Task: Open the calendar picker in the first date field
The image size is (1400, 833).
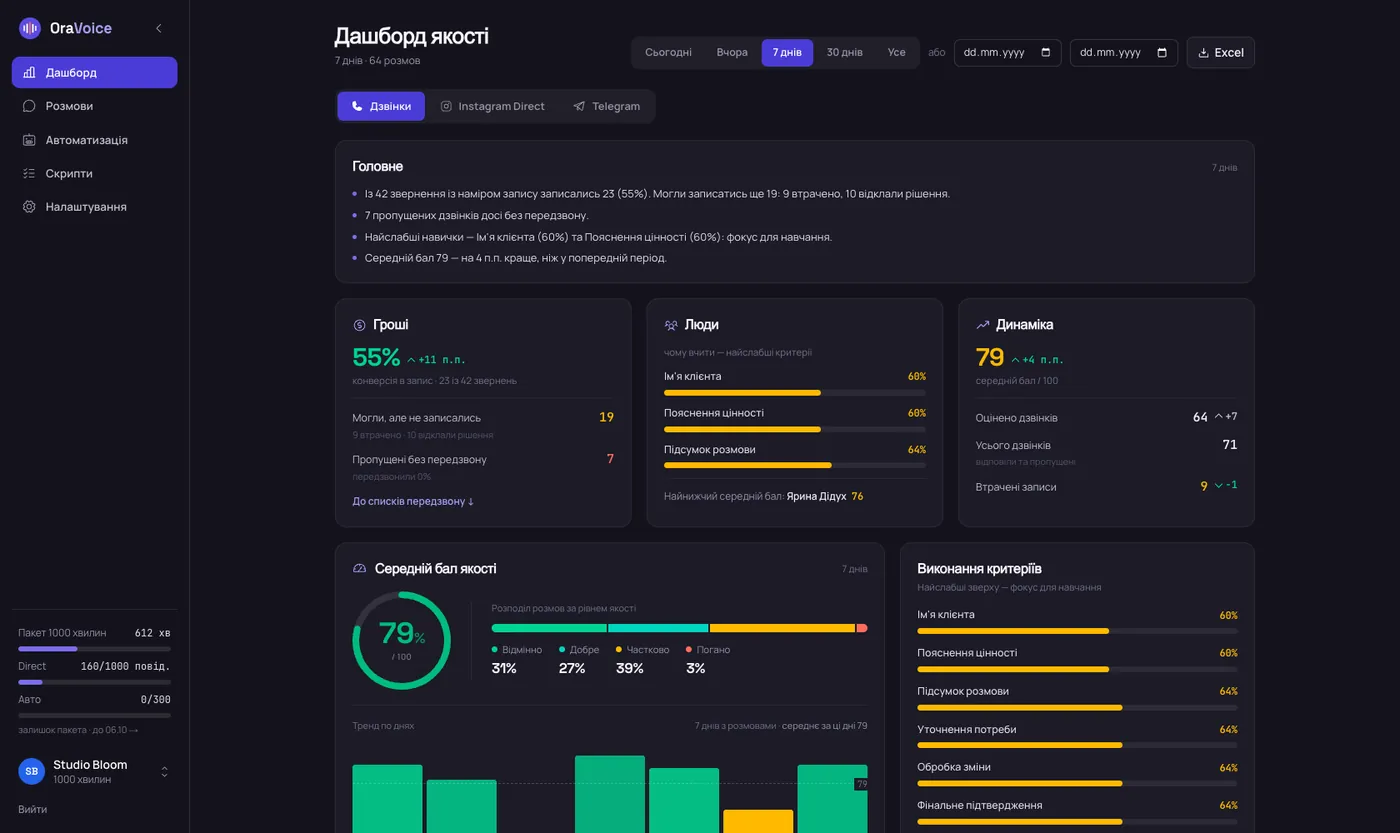Action: pos(1046,53)
